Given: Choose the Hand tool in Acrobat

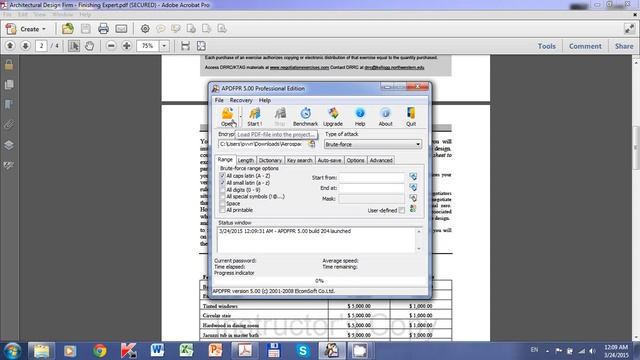Looking at the screenshot, I should pyautogui.click(x=89, y=46).
